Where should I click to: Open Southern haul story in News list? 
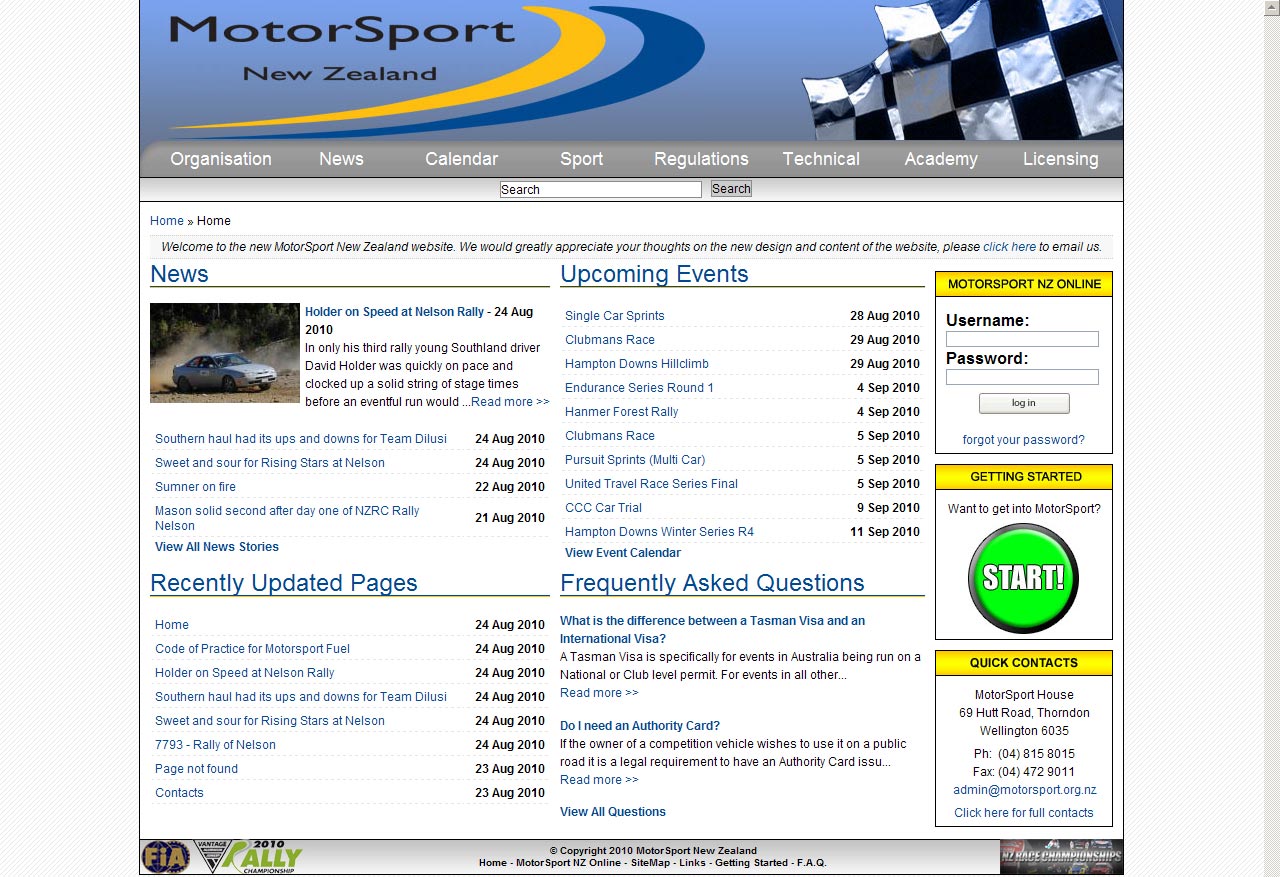(301, 439)
